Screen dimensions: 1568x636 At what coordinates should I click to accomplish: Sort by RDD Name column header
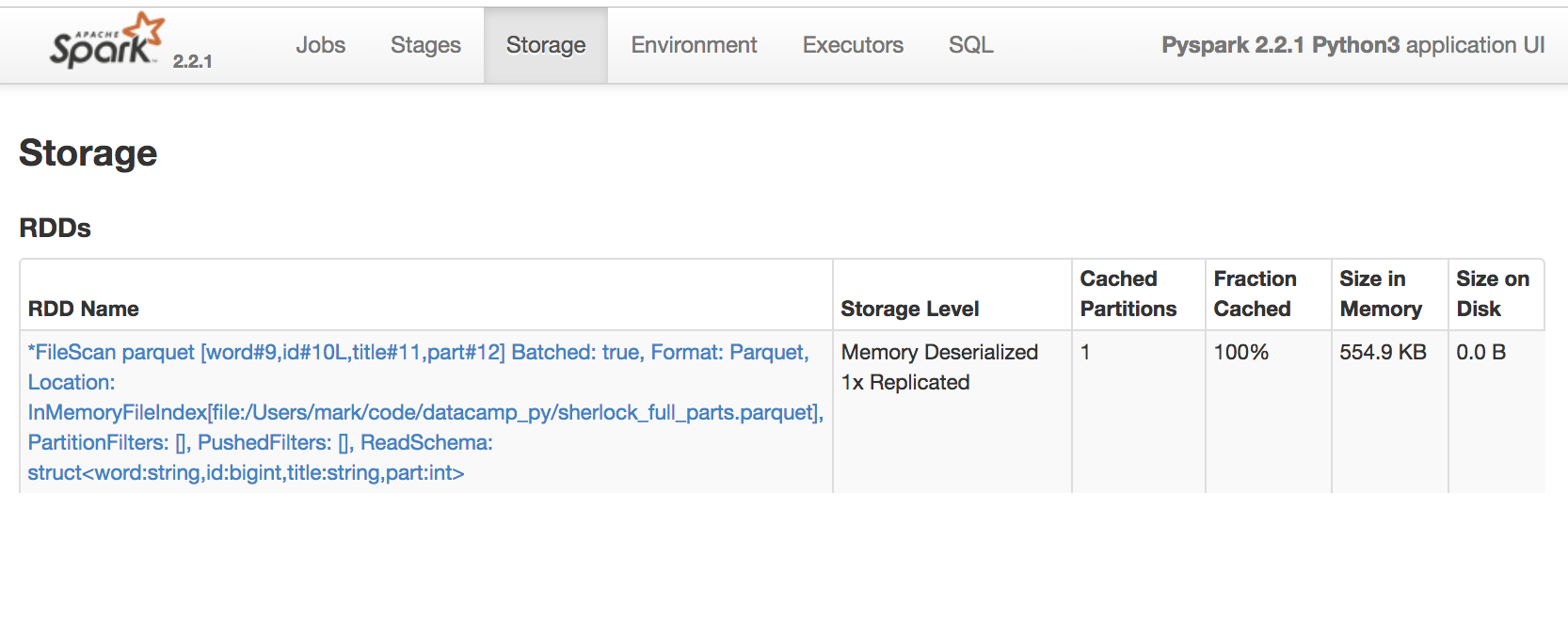83,309
